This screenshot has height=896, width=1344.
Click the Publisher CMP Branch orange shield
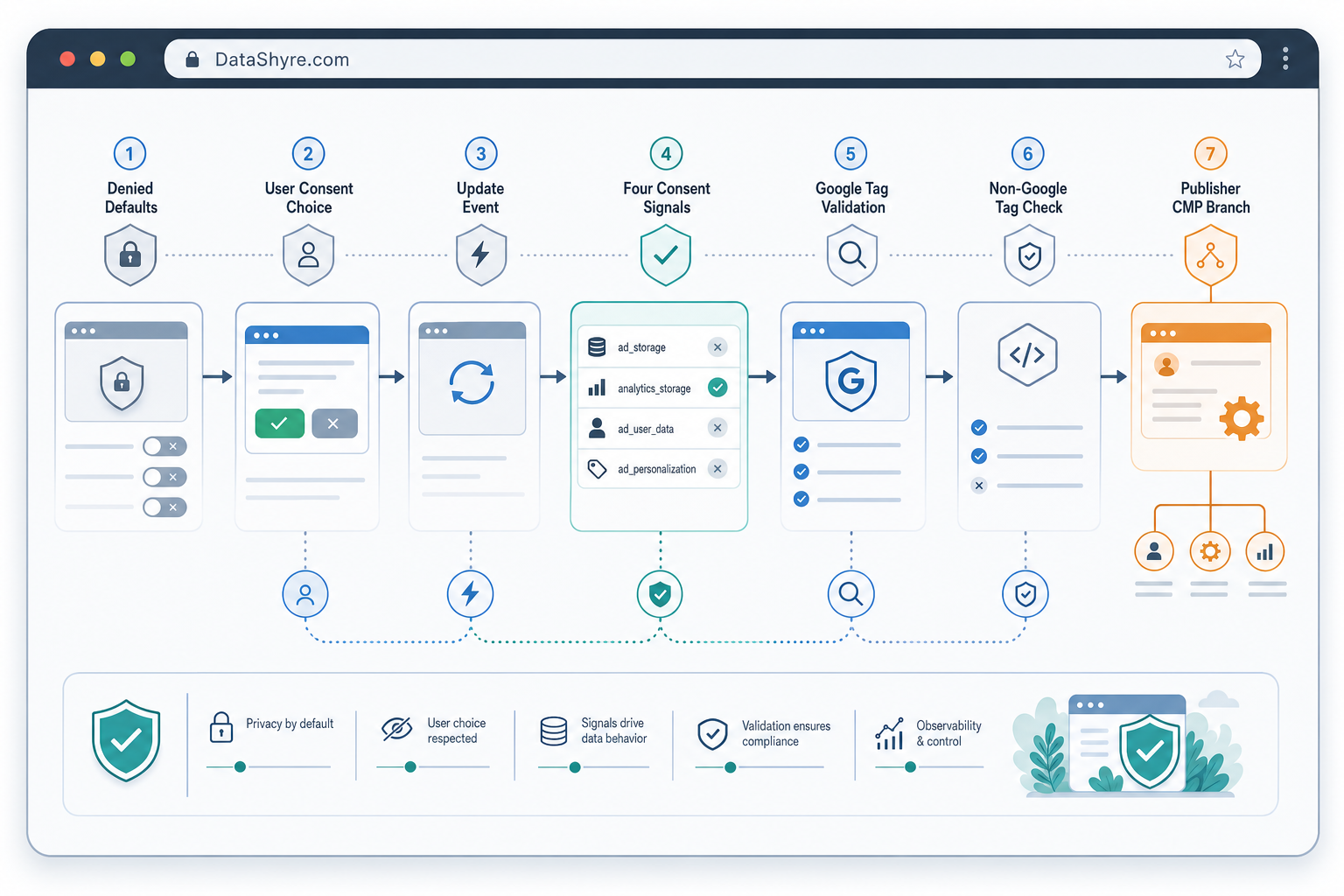click(x=1211, y=255)
